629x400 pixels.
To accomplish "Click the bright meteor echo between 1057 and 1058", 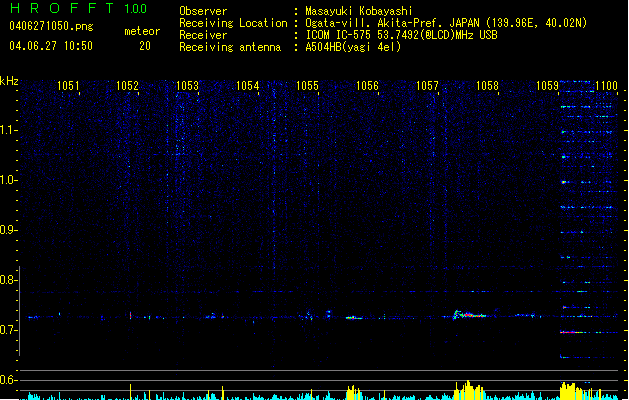I will (x=469, y=315).
